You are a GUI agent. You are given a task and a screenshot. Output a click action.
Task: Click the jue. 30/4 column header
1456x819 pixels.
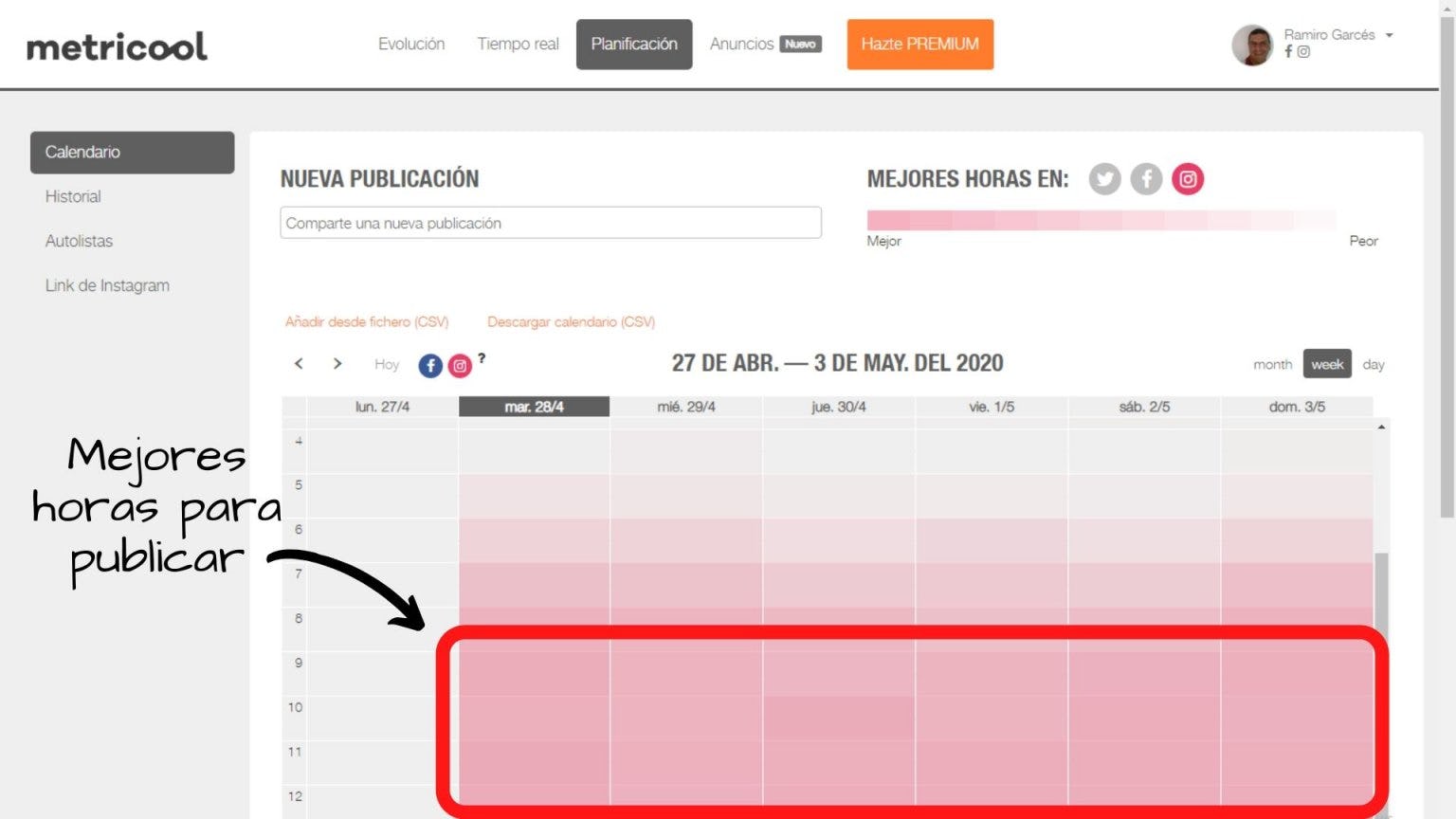pos(839,407)
